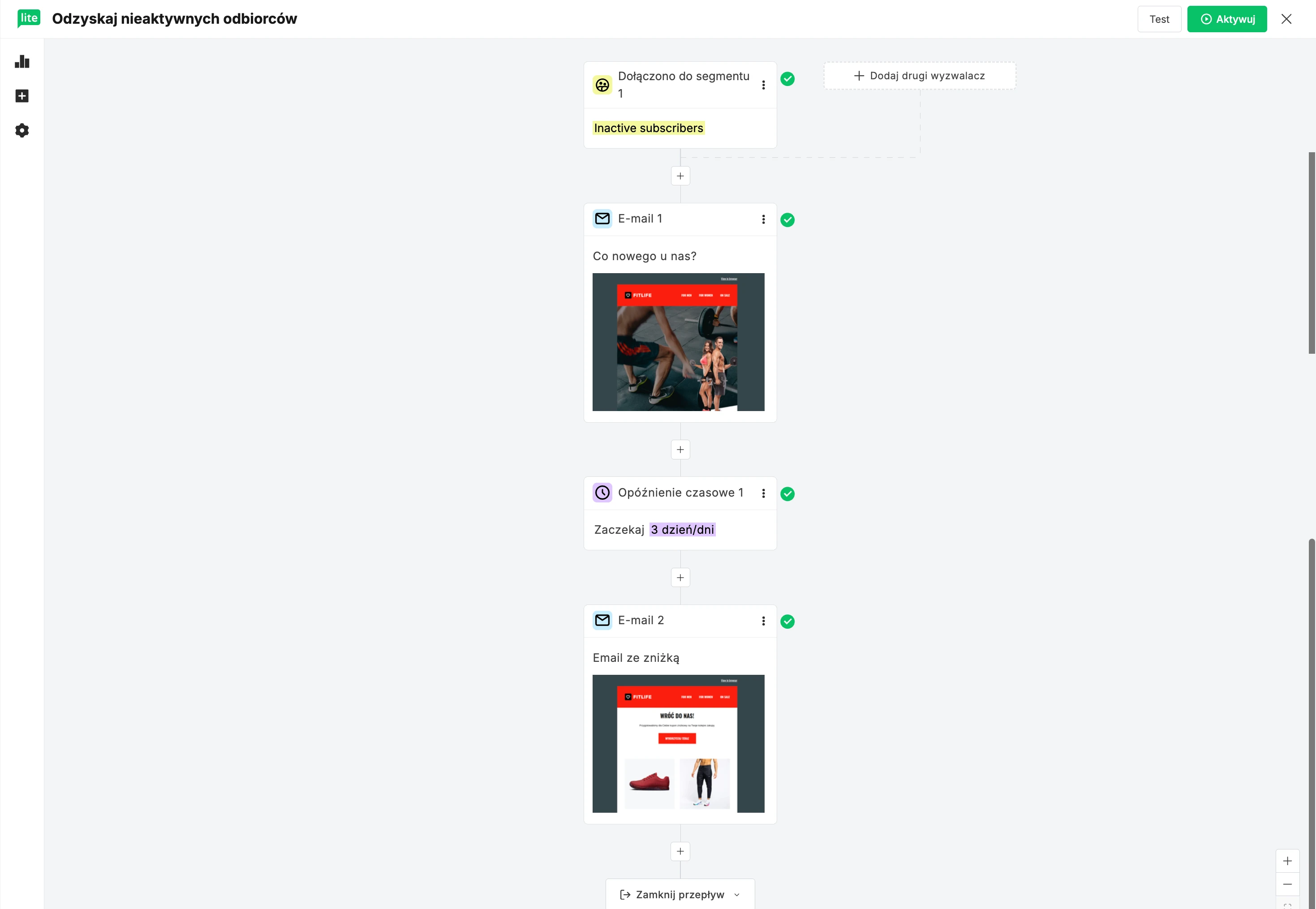
Task: Add step between E-mail 1 and delay
Action: coord(680,450)
